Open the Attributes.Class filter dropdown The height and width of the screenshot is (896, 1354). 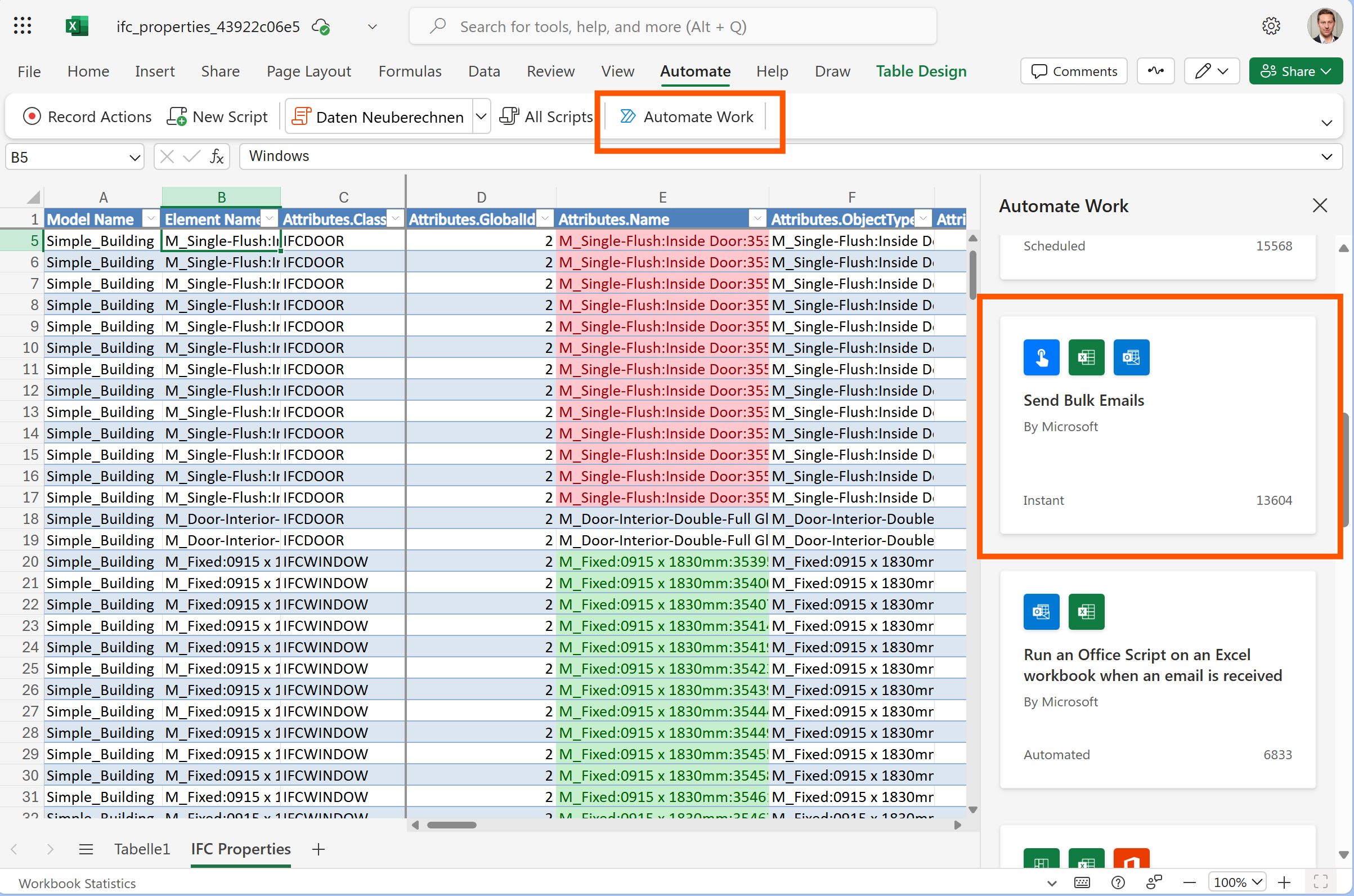(396, 218)
